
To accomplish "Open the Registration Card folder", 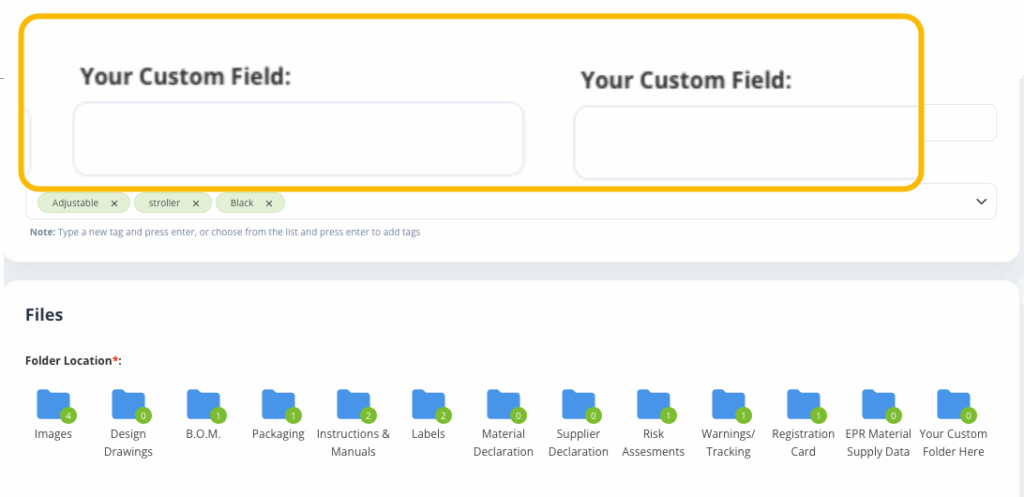I will coord(804,405).
